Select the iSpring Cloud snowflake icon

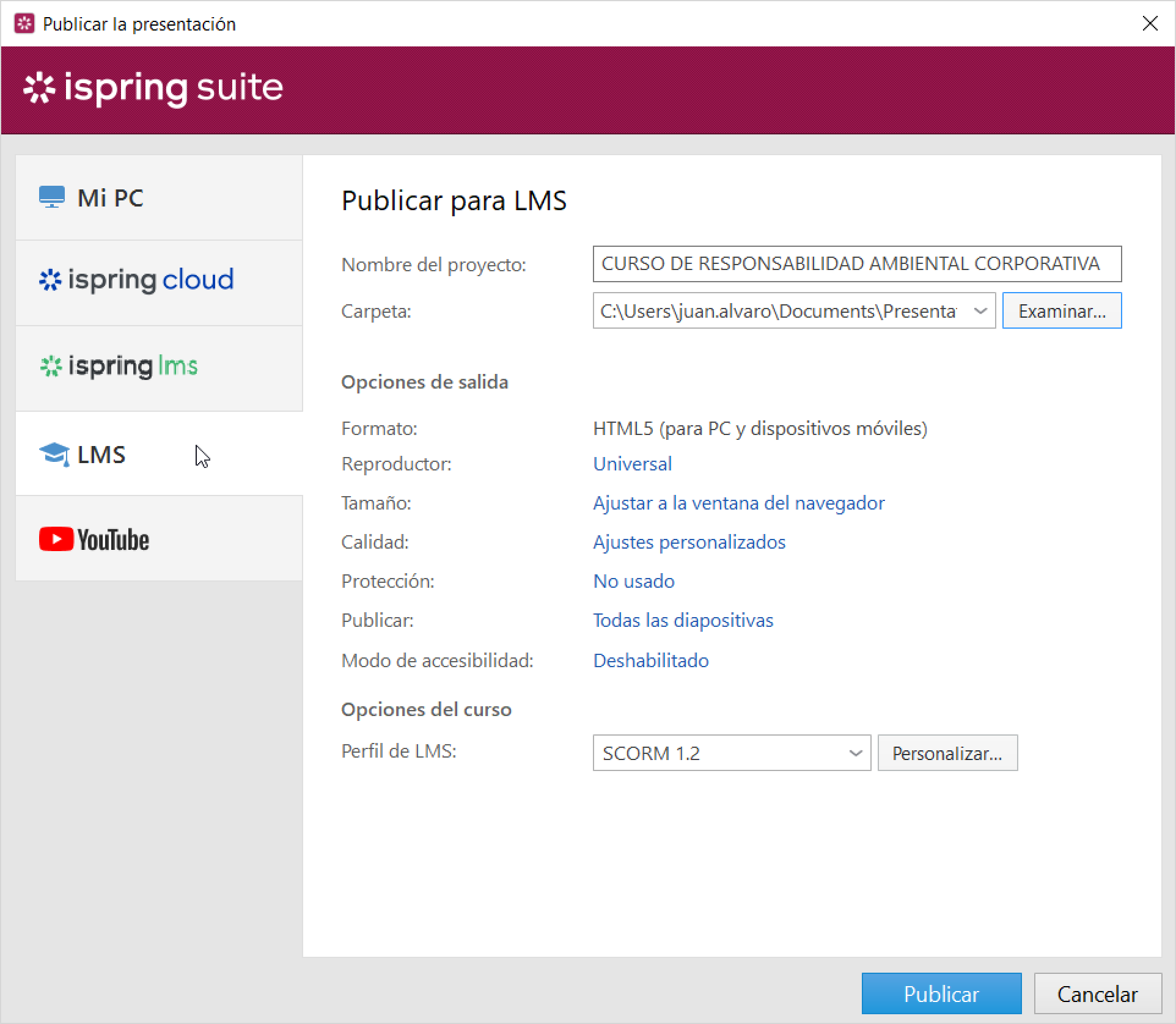(50, 280)
